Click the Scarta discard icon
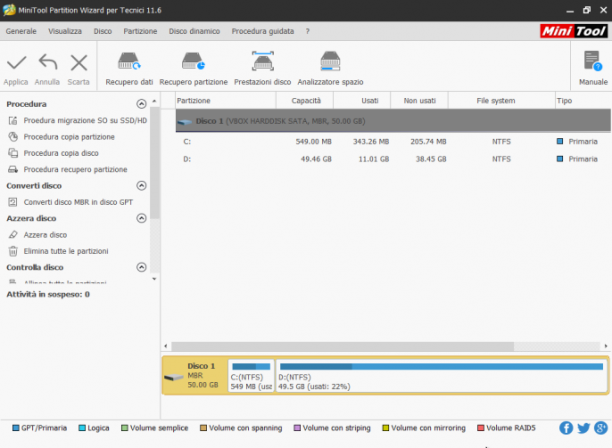This screenshot has width=612, height=448. click(79, 62)
